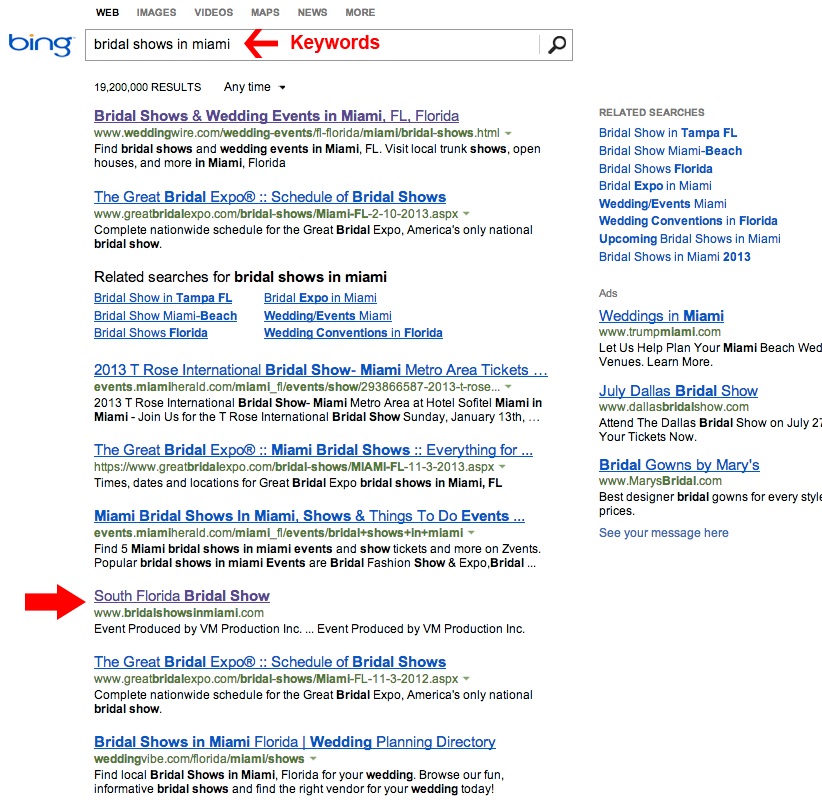This screenshot has width=822, height=808.
Task: Click Bridal Show Miami-Beach under RELATED SEARCHES sidebar
Action: [x=670, y=151]
